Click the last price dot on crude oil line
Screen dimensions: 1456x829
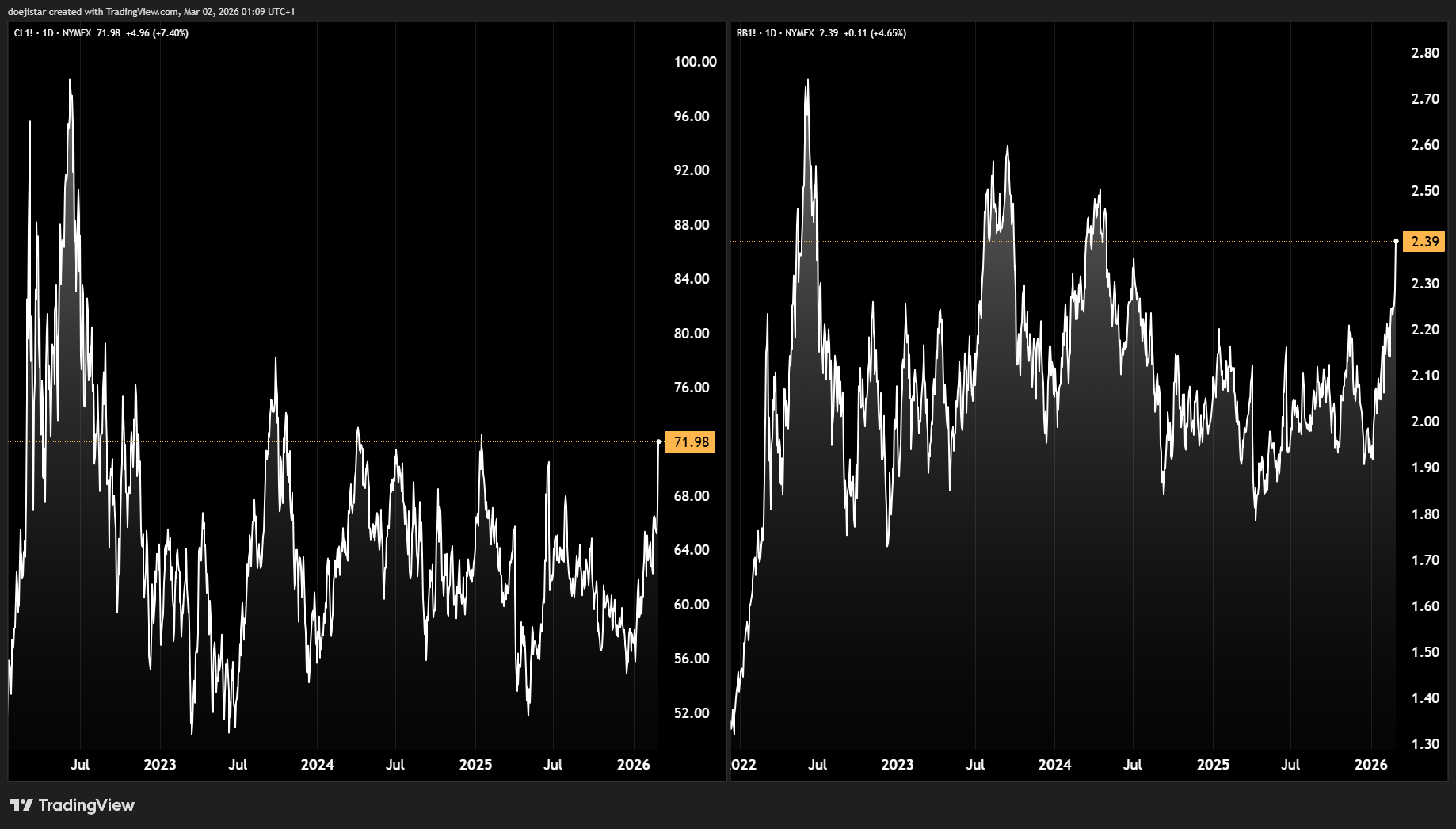click(x=658, y=441)
